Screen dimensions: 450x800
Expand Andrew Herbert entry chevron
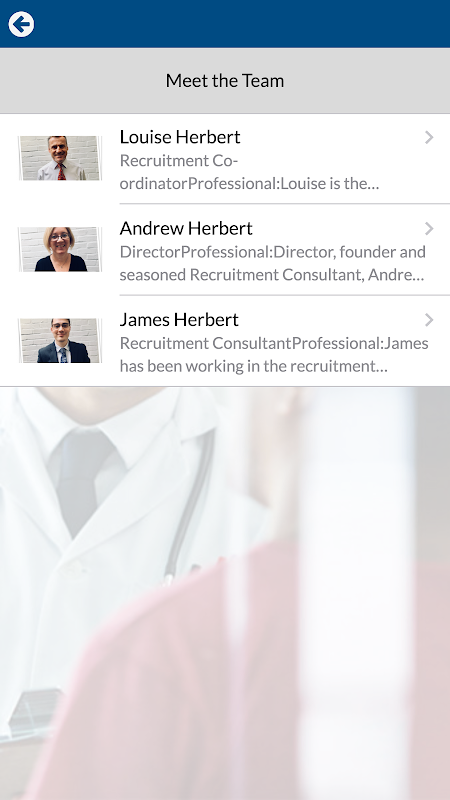click(429, 229)
